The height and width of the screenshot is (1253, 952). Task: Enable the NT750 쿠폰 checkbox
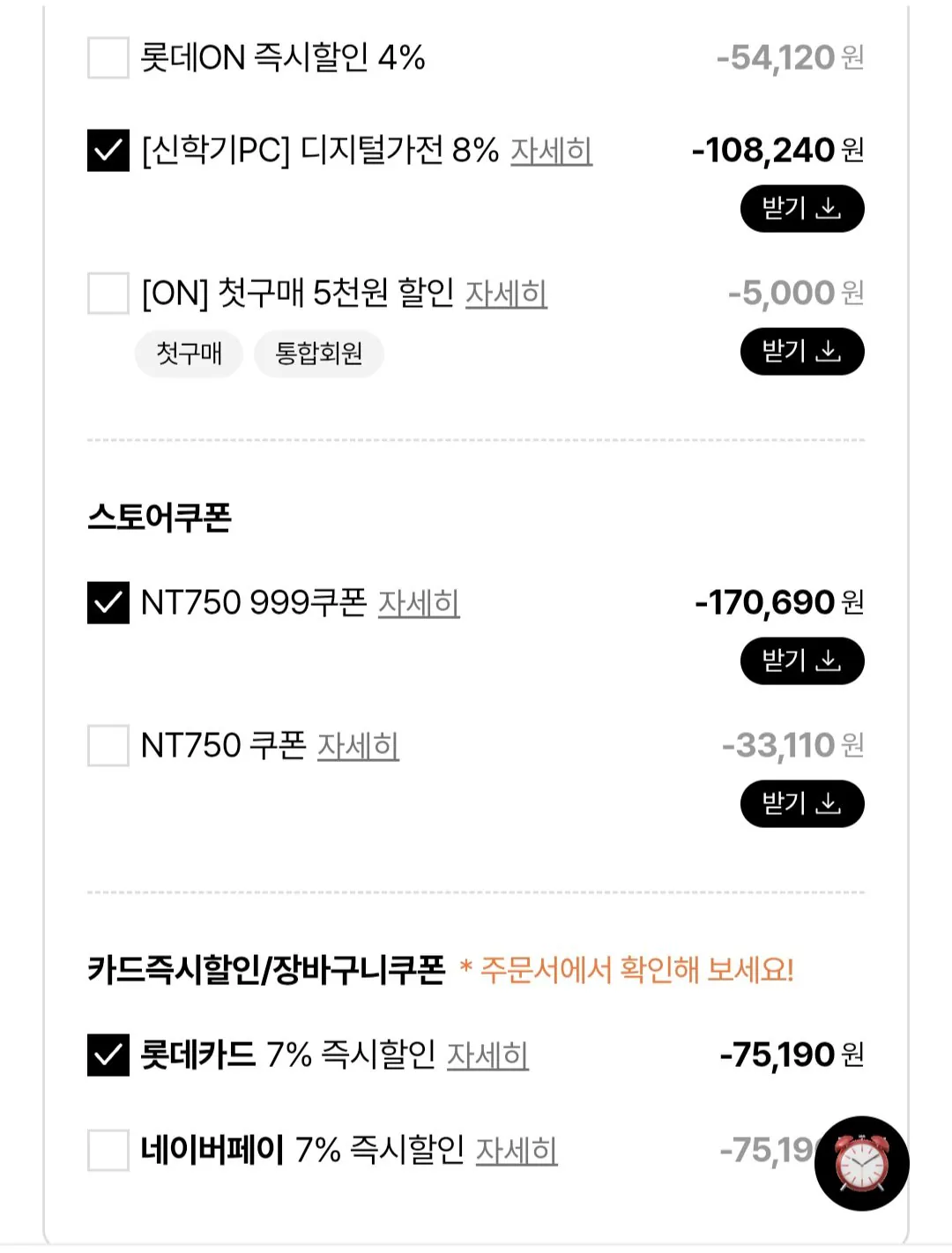[108, 746]
